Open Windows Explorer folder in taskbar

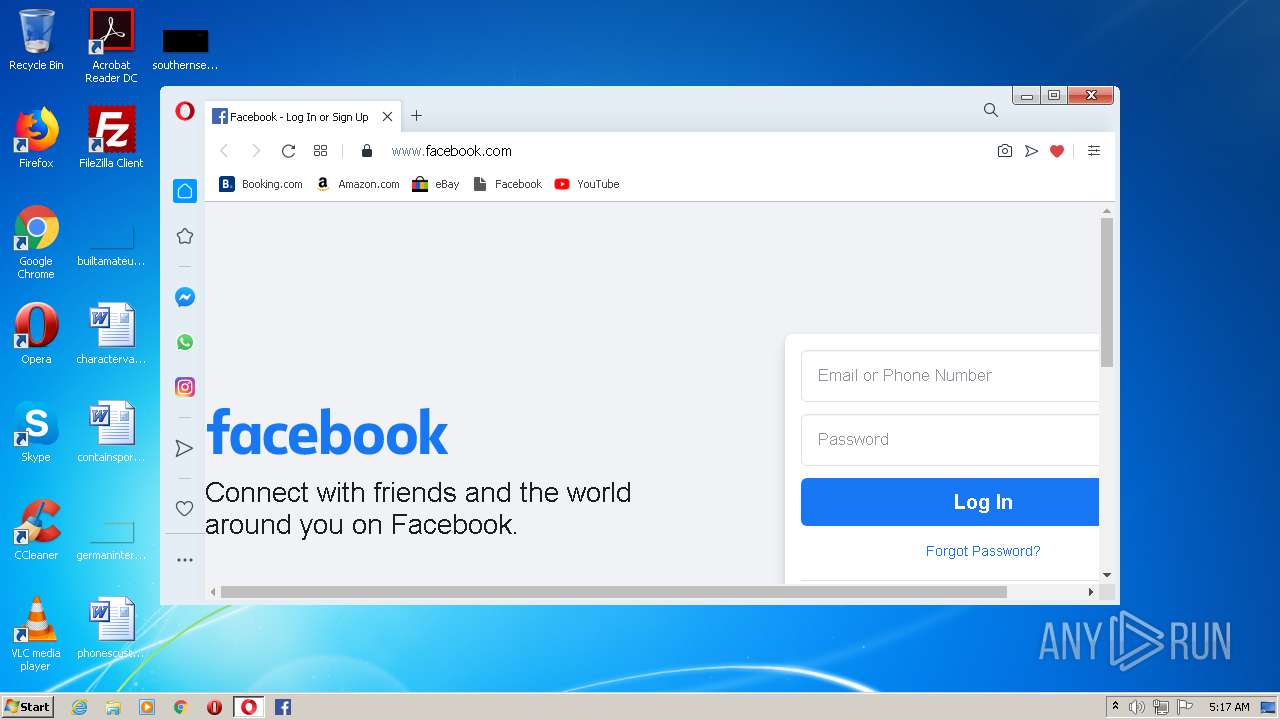(x=113, y=707)
